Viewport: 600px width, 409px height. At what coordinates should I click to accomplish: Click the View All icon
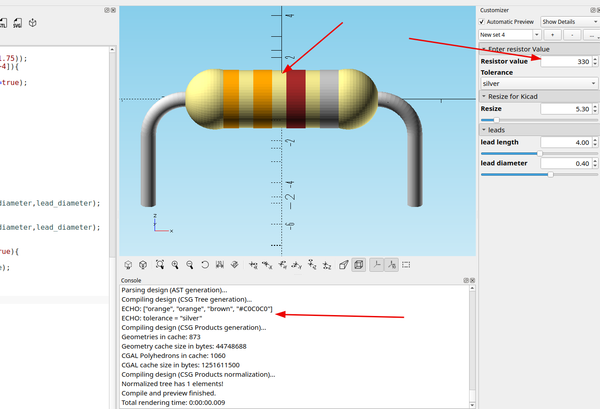click(160, 265)
